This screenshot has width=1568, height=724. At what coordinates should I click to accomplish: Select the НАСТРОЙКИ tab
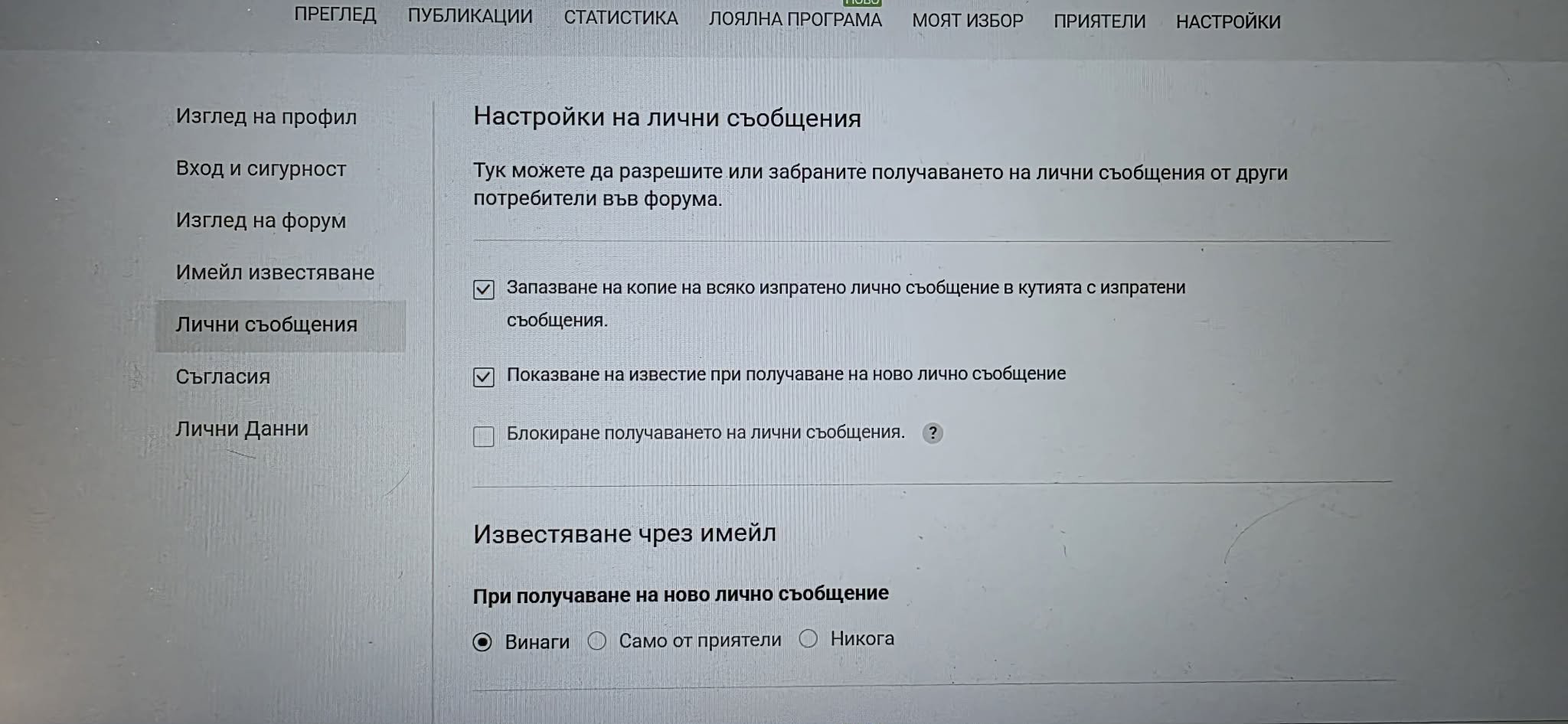[1228, 22]
